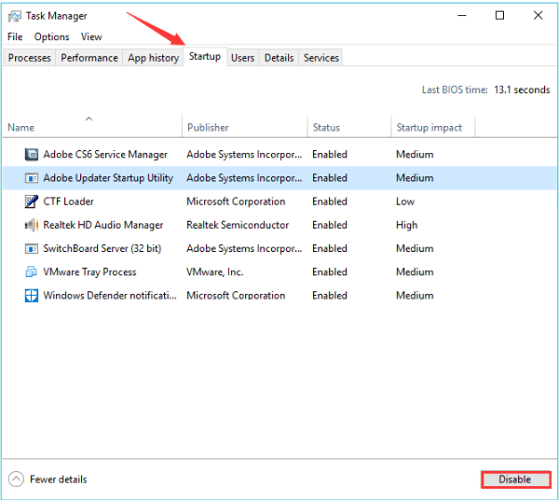Click Enabled status in VMware Tray row
The width and height of the screenshot is (559, 500).
click(330, 272)
